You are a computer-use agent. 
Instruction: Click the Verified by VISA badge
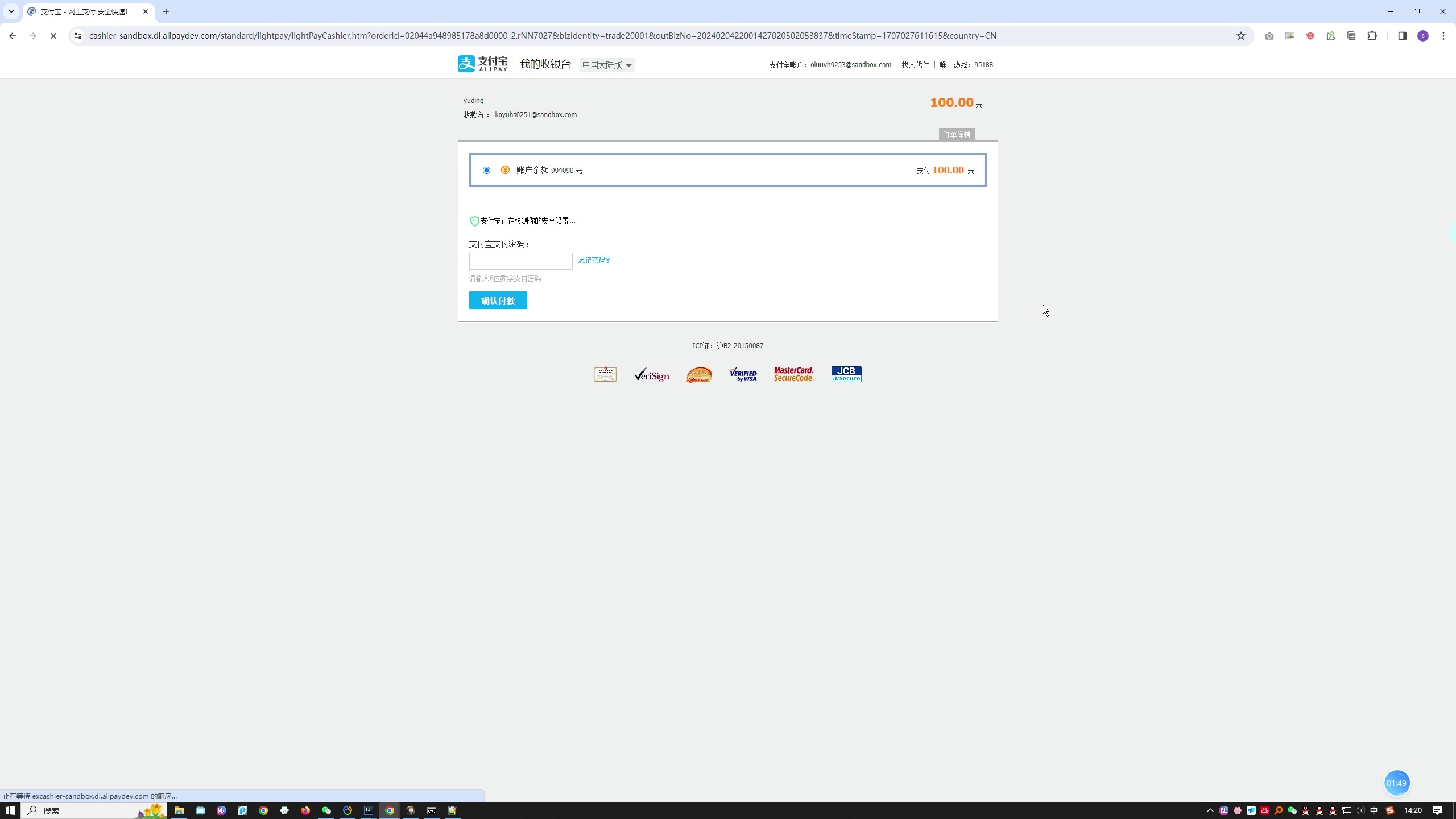click(743, 374)
